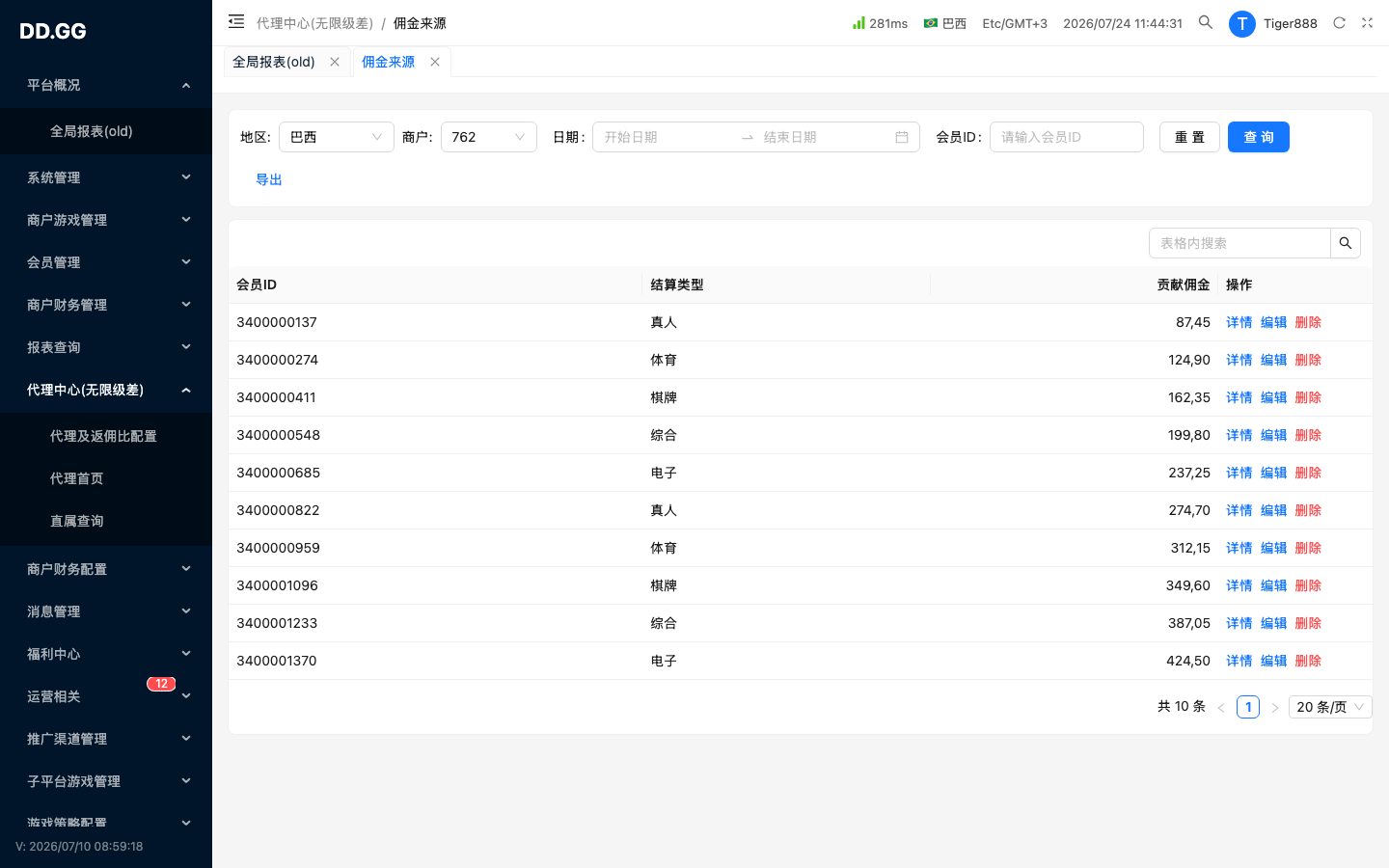The height and width of the screenshot is (868, 1389).
Task: Click the table search magnifier button
Action: point(1346,243)
